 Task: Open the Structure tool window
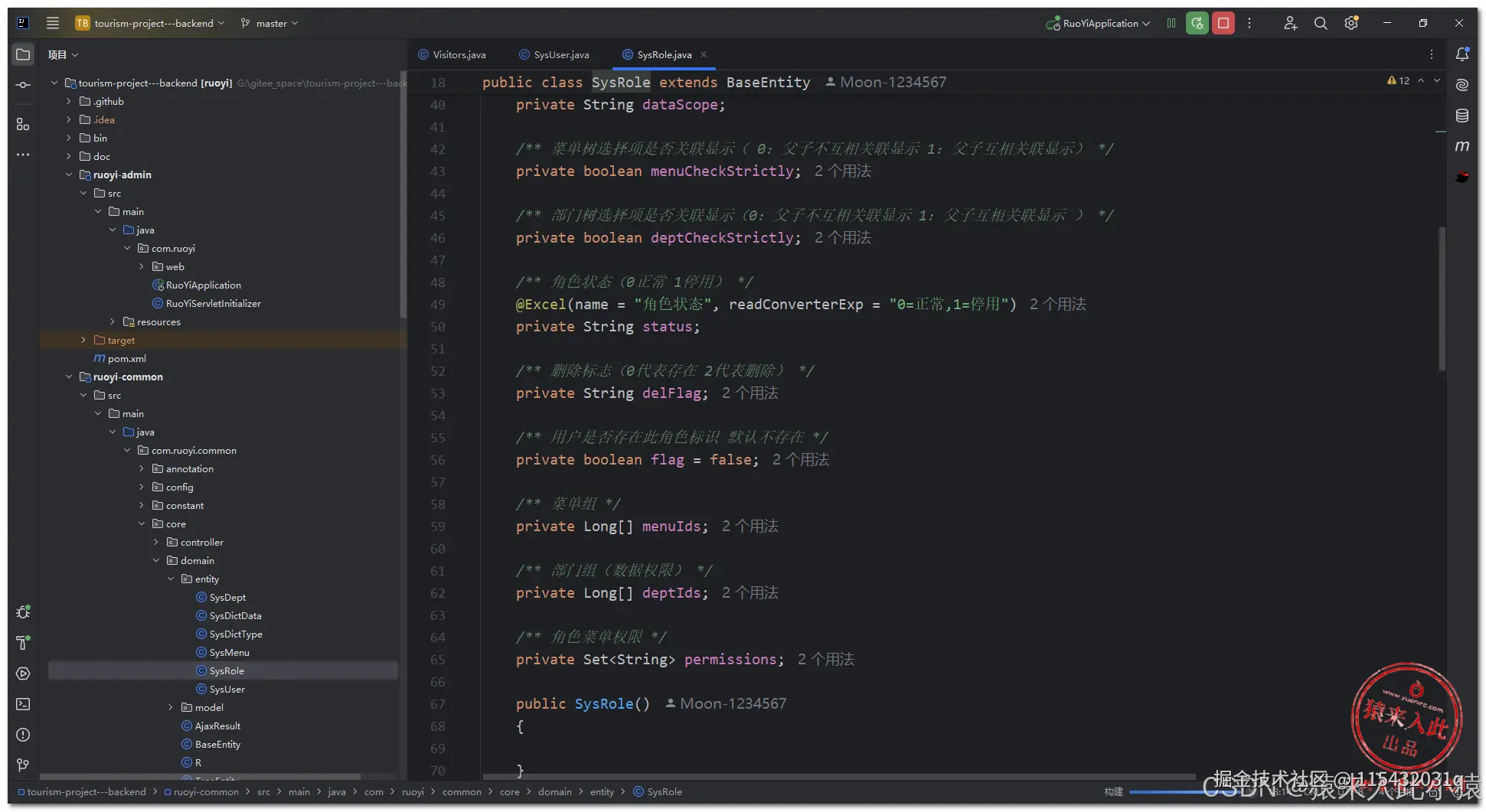[23, 124]
